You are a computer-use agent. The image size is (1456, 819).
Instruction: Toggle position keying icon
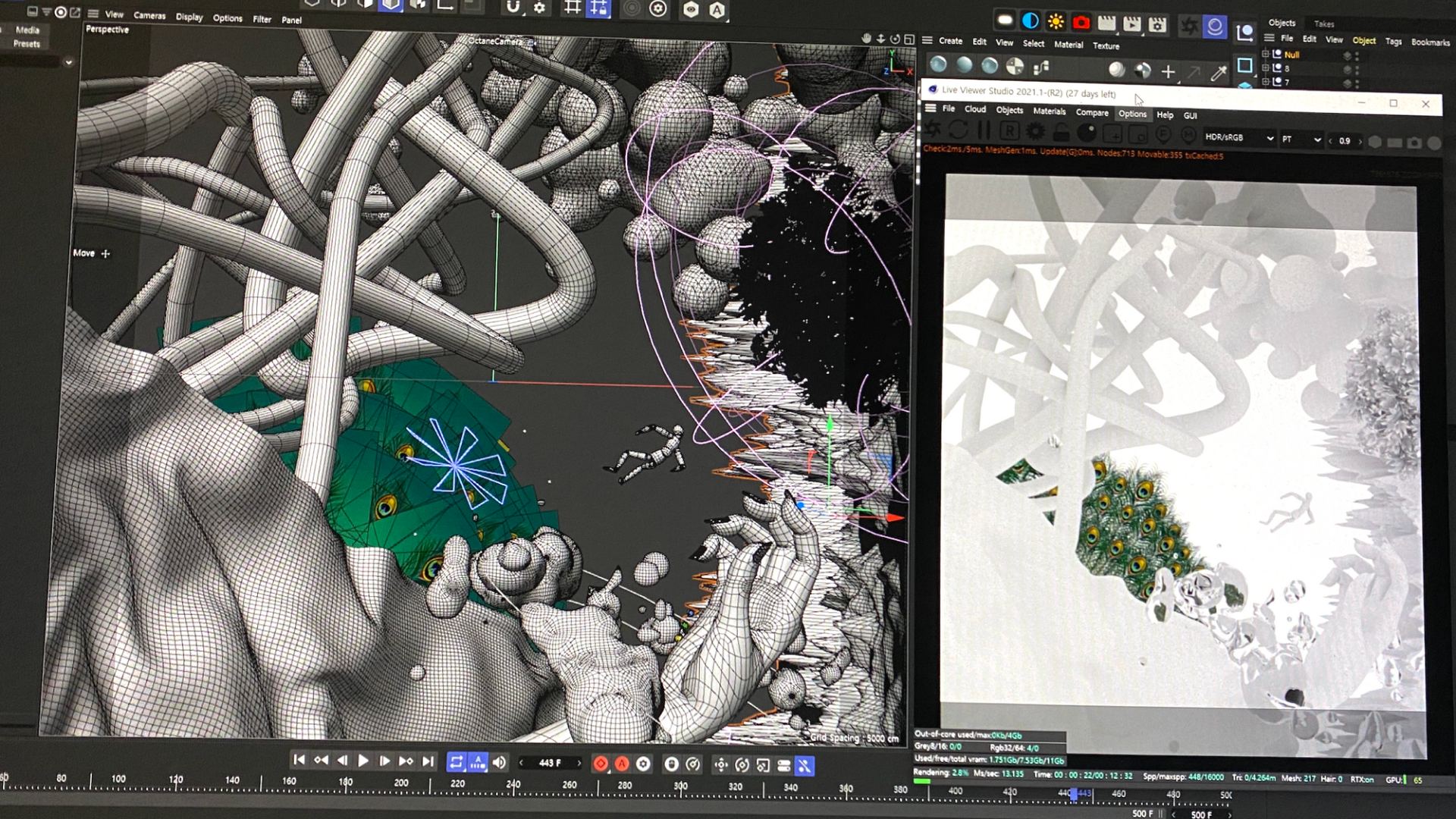click(720, 765)
